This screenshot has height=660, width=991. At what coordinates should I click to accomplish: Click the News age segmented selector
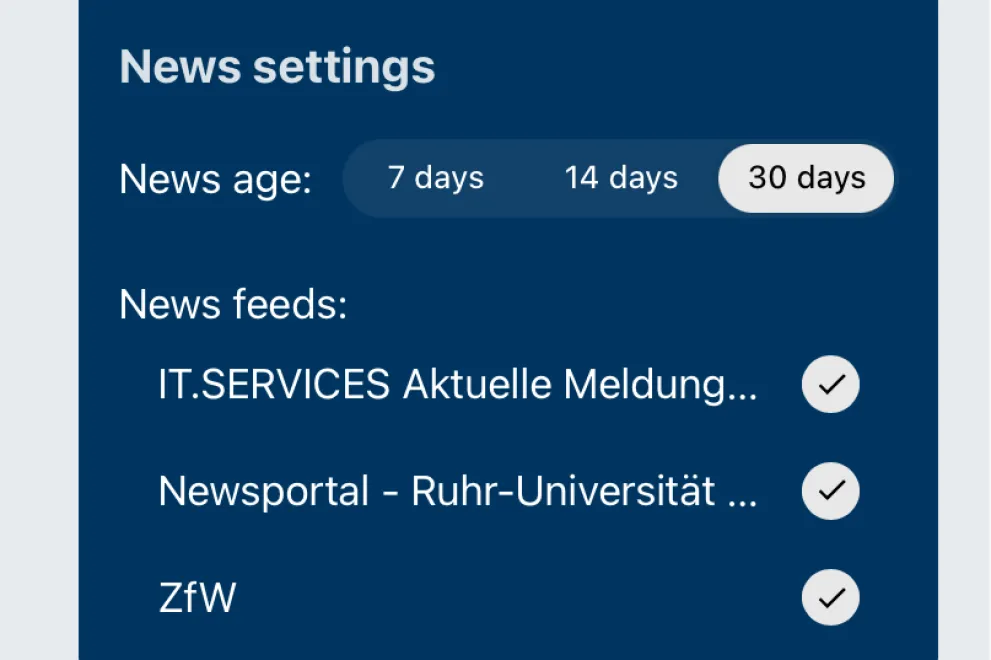[x=620, y=178]
